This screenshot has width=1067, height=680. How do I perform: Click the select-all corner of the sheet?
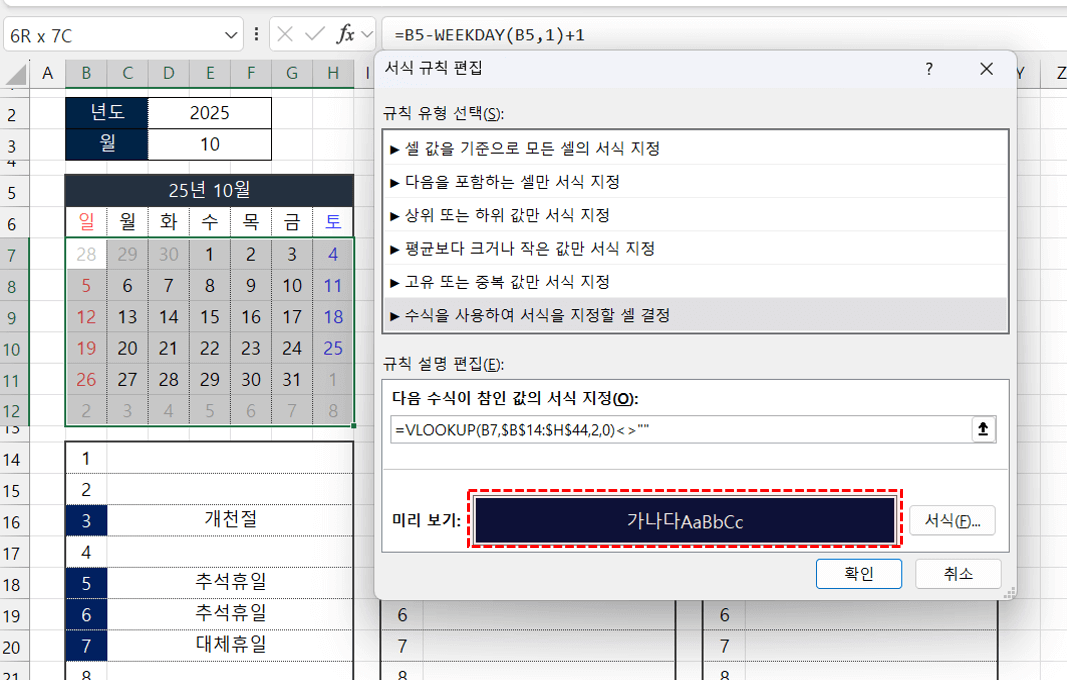(13, 73)
